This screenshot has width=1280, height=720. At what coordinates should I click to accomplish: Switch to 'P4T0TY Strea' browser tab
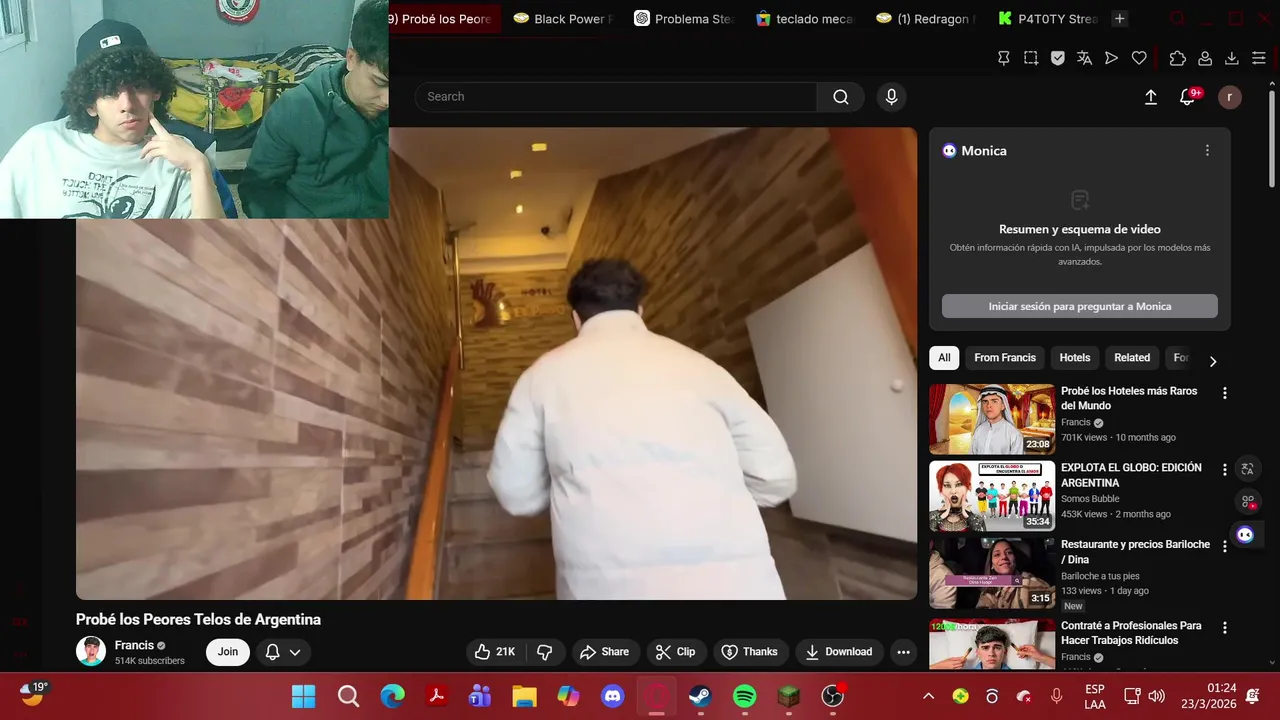(1049, 18)
